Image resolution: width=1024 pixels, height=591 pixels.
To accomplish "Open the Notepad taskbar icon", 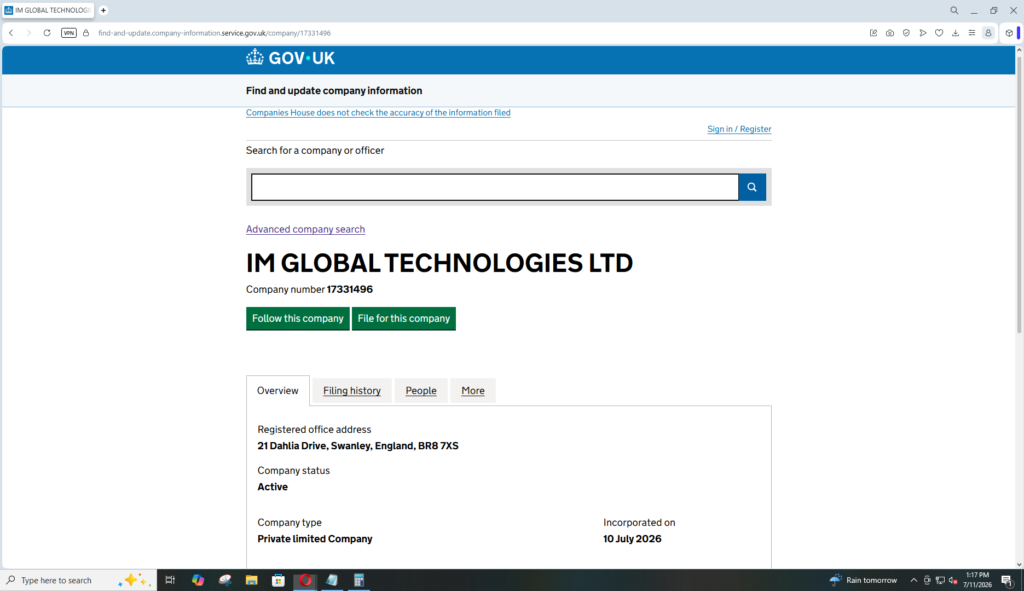I will (x=332, y=580).
